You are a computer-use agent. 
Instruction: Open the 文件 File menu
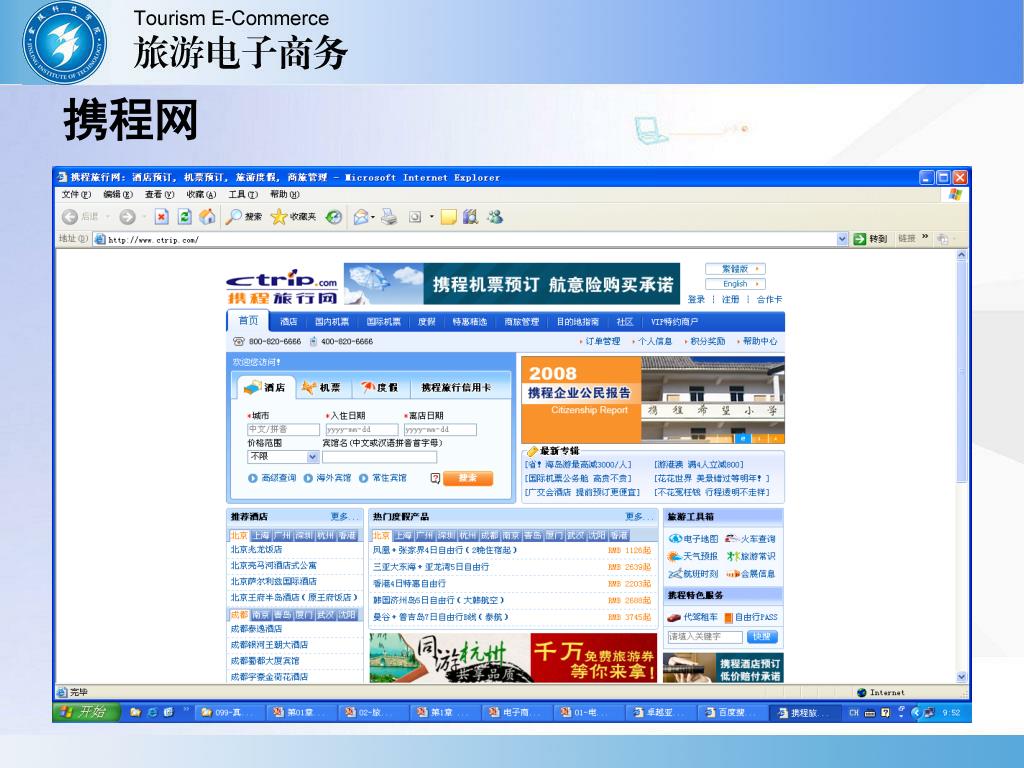(76, 195)
